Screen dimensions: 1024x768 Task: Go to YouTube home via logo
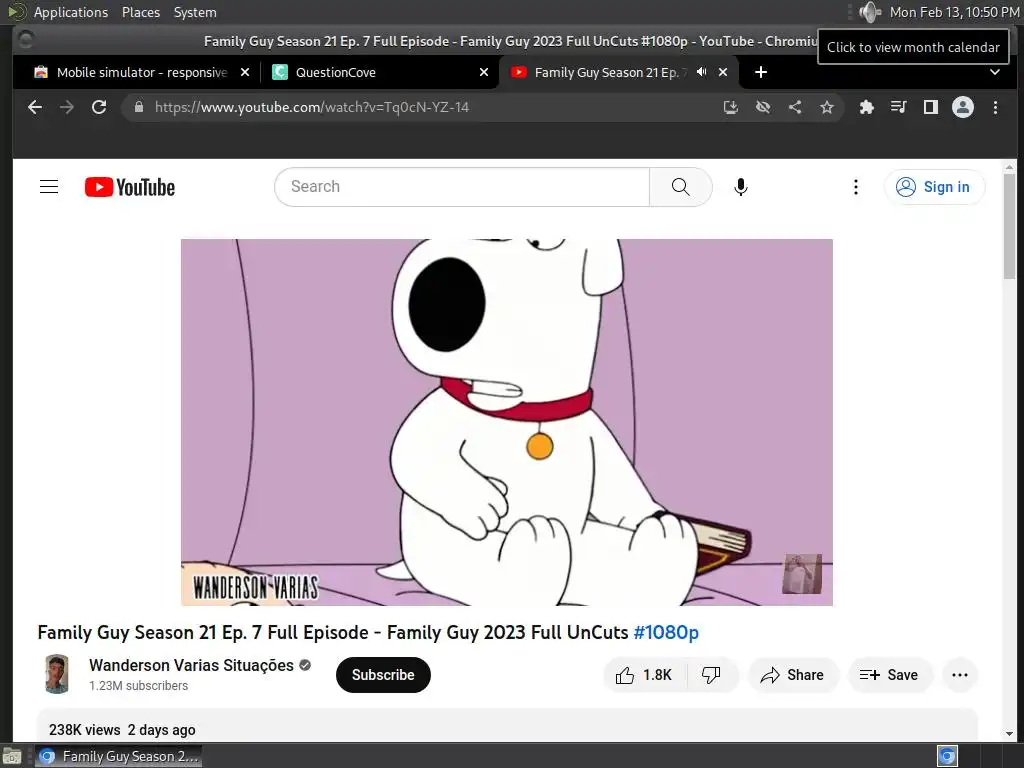point(130,187)
